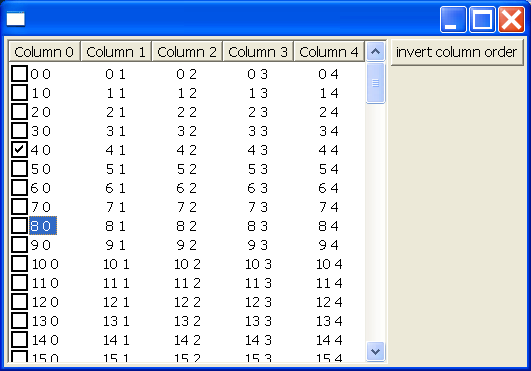Tick the checkbox next to 1 0
The height and width of the screenshot is (371, 531).
pos(19,92)
